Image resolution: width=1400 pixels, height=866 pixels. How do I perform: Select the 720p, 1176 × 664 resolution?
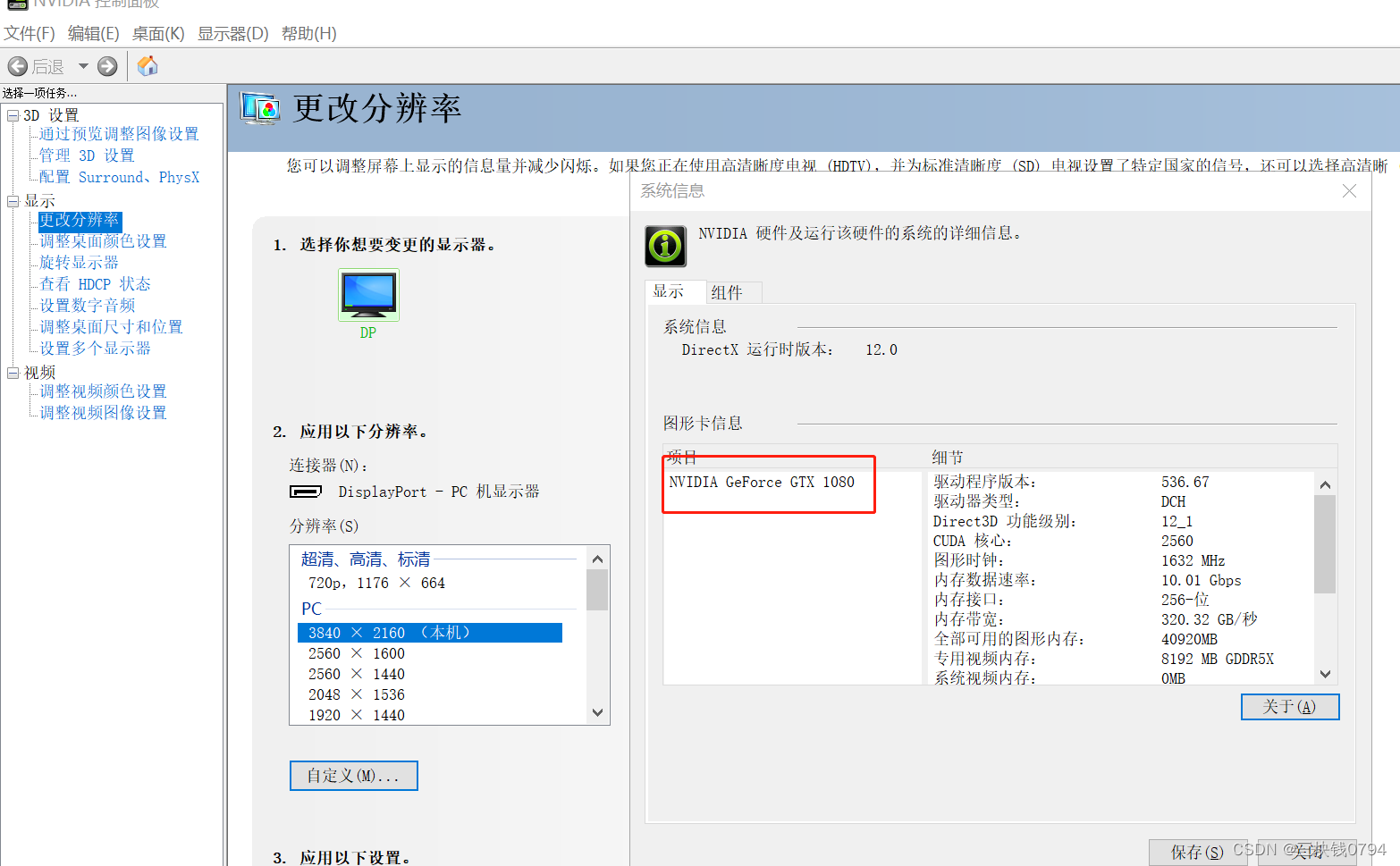[376, 583]
